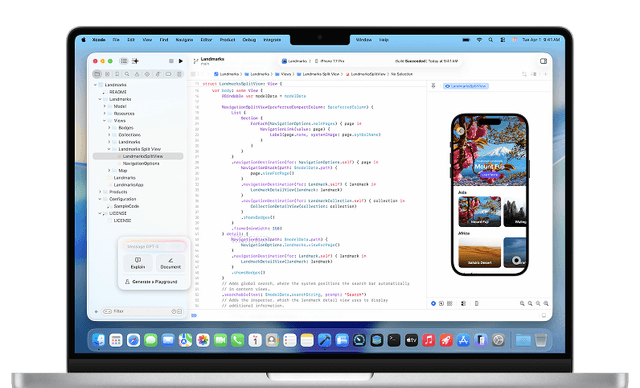640x388 pixels.
Task: Select the Project navigator folder icon
Action: [x=97, y=74]
